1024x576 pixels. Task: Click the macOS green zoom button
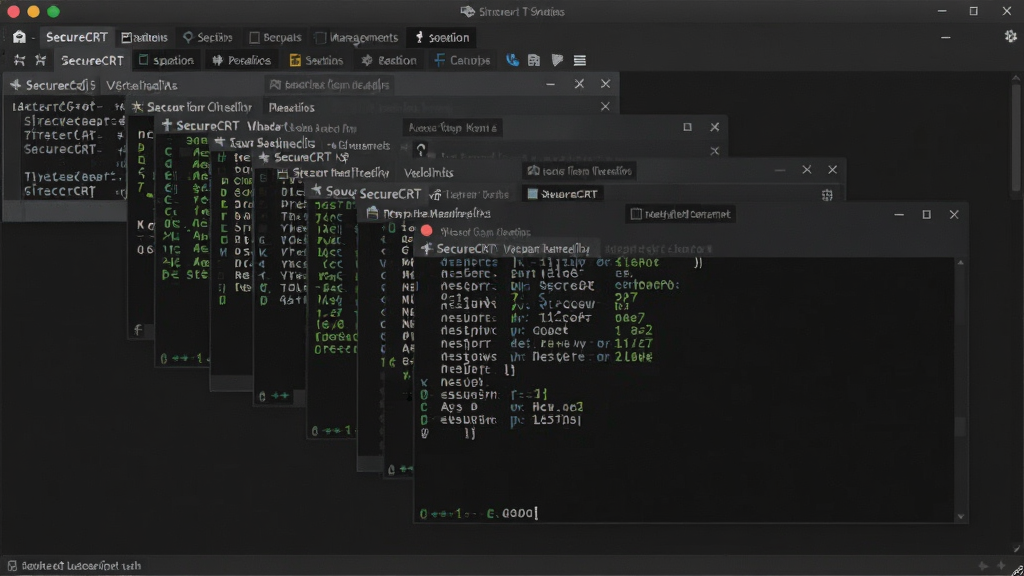54,11
